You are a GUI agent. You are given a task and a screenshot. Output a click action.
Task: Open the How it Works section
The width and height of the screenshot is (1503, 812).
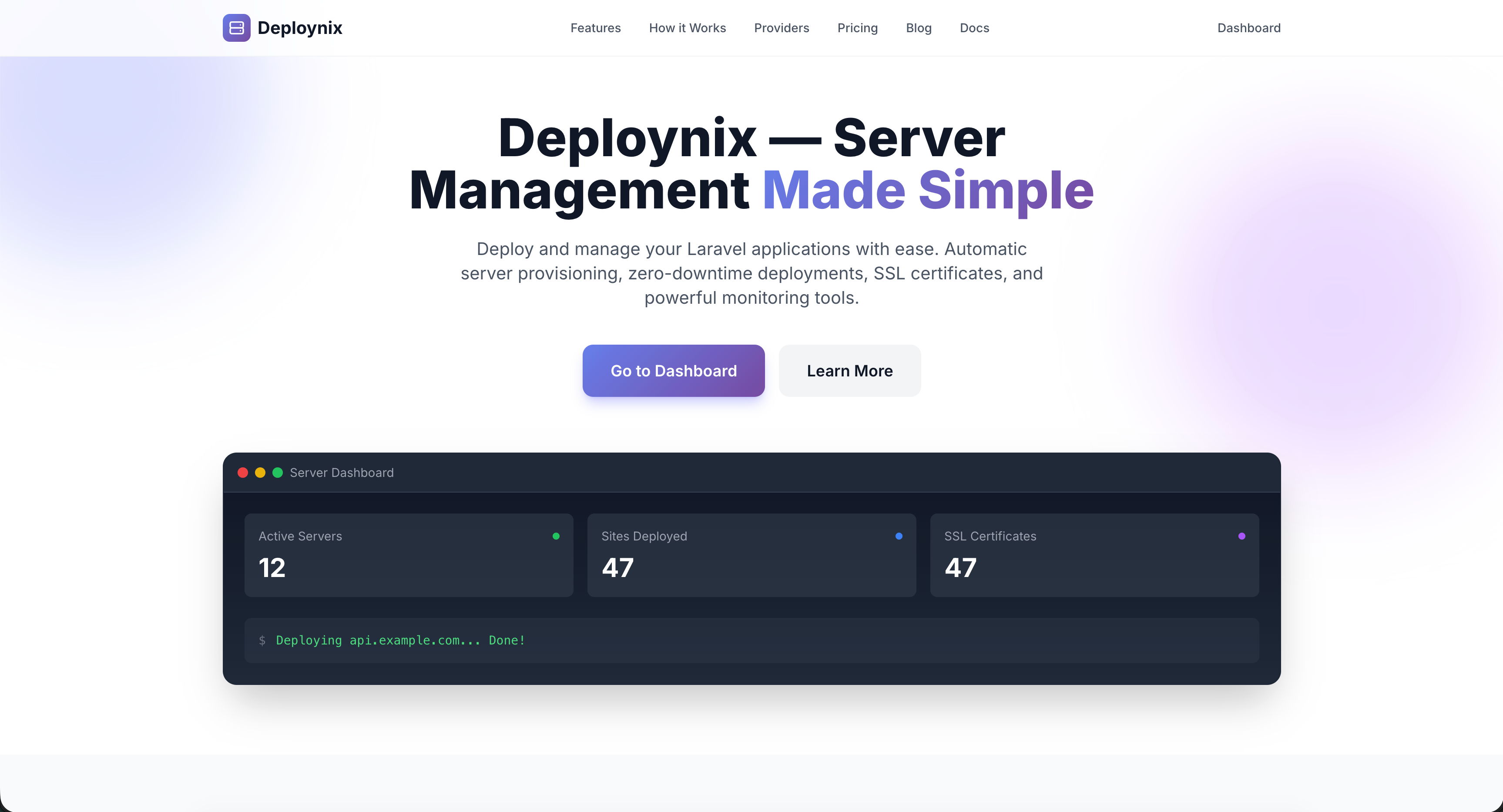[x=688, y=27]
